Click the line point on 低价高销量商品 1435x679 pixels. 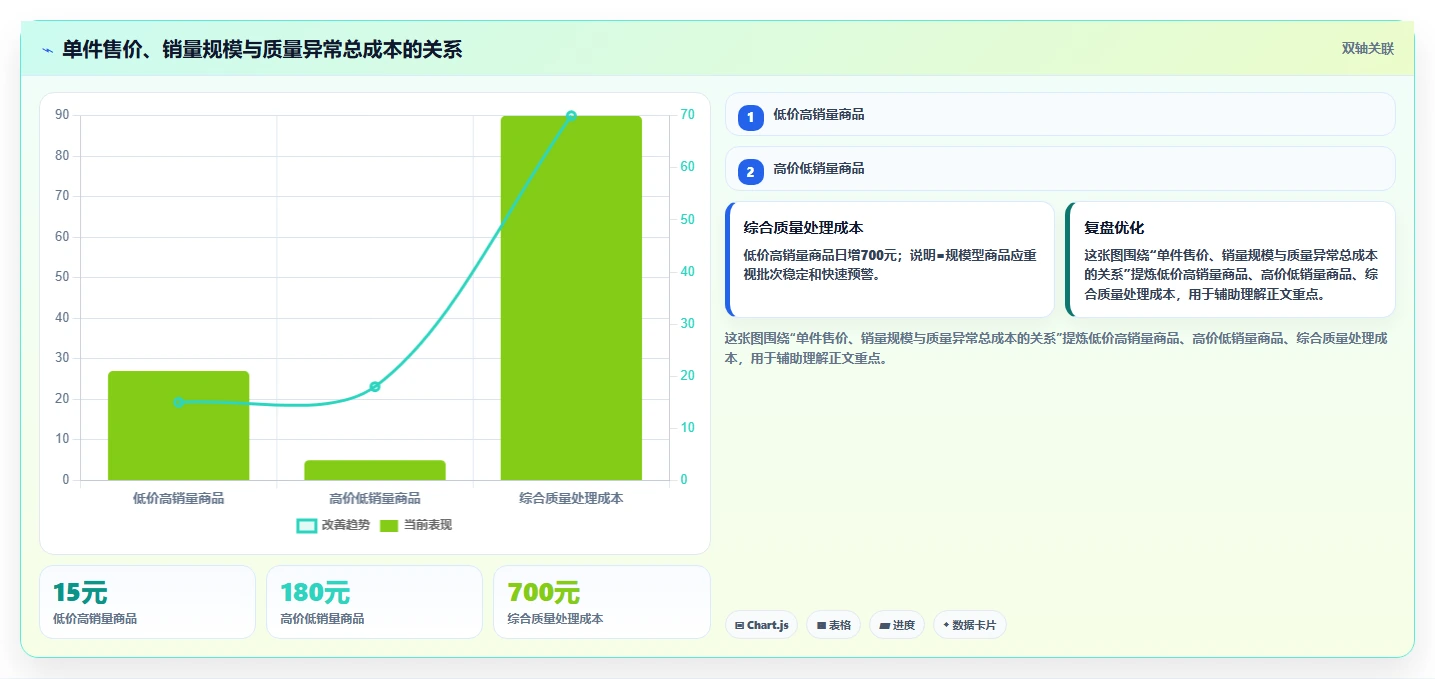click(x=179, y=402)
